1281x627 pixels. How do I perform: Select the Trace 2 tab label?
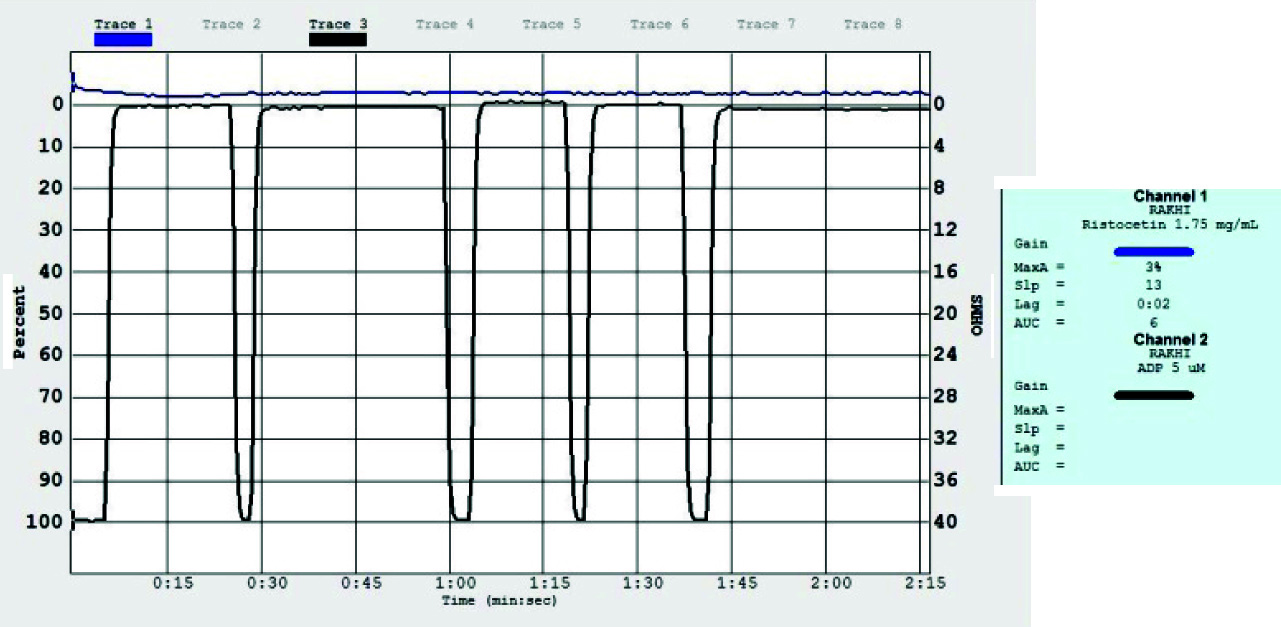231,24
